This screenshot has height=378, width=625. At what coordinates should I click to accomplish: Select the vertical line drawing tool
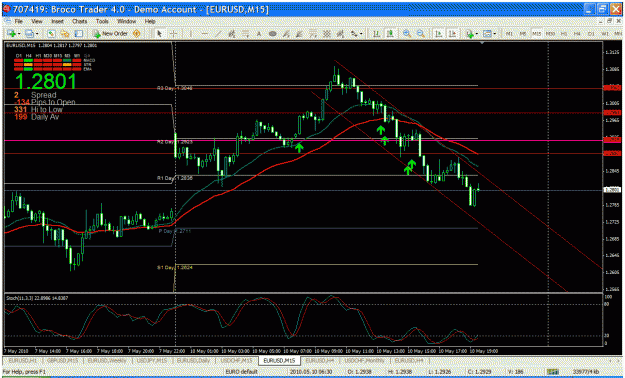tap(191, 34)
